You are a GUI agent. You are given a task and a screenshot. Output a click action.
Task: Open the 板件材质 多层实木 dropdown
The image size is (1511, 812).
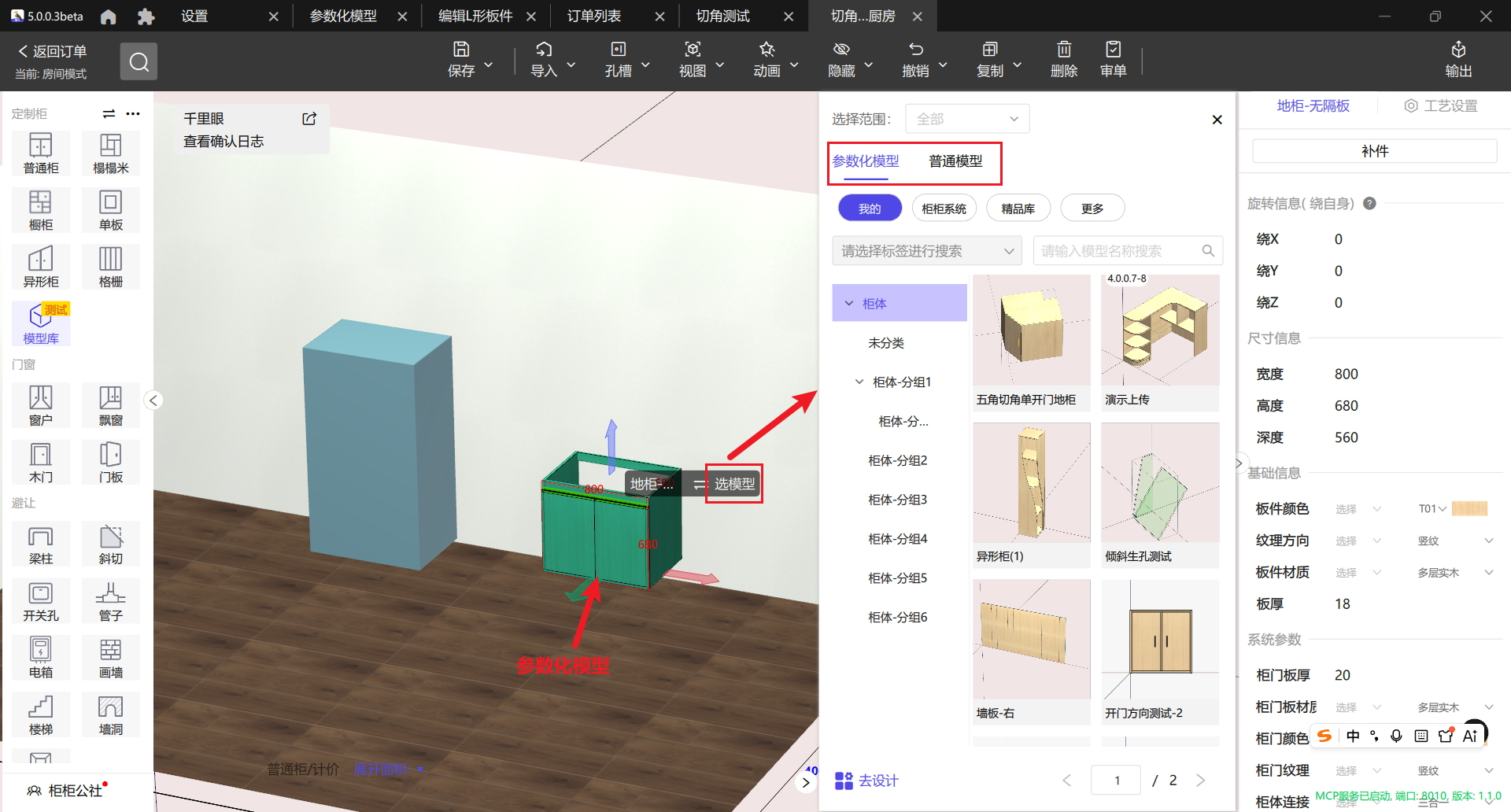(1455, 572)
